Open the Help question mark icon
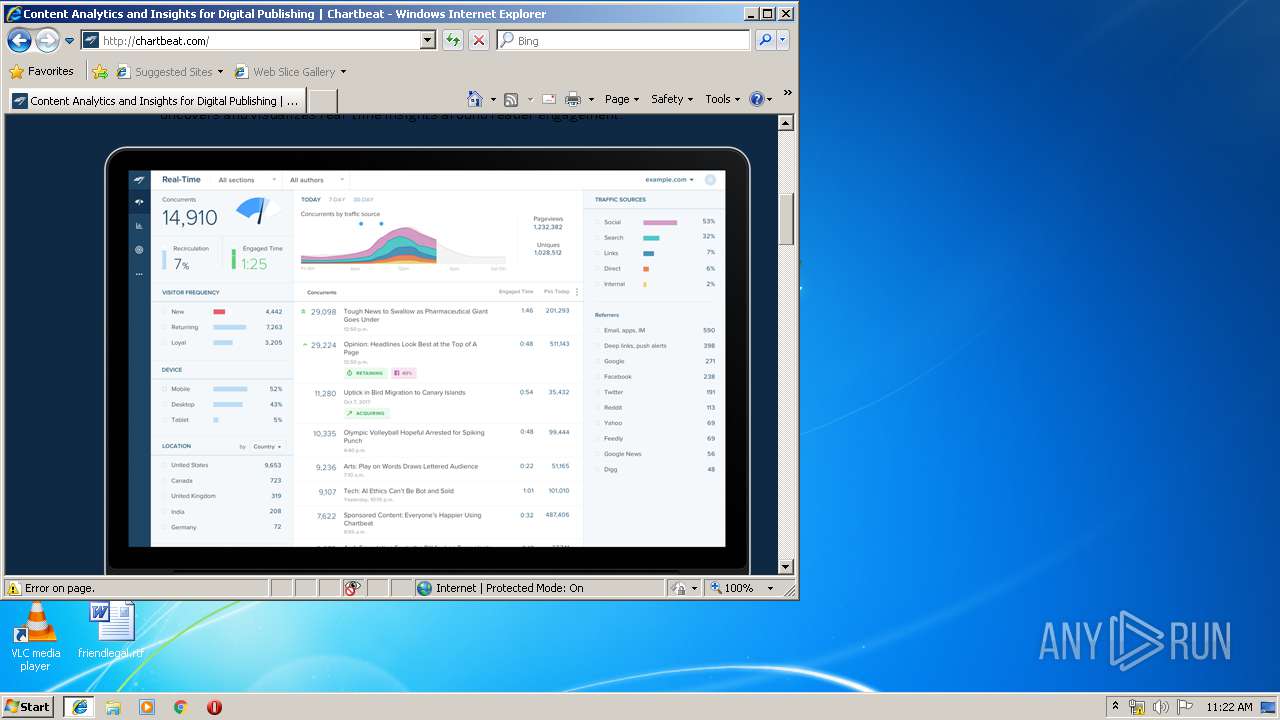The image size is (1280, 720). coord(756,99)
